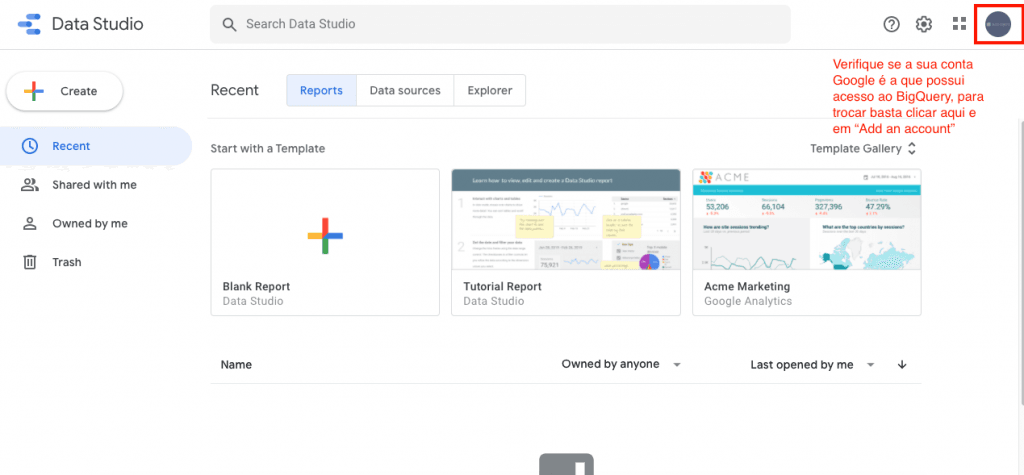The image size is (1024, 475).
Task: Expand the Template Gallery
Action: 863,148
